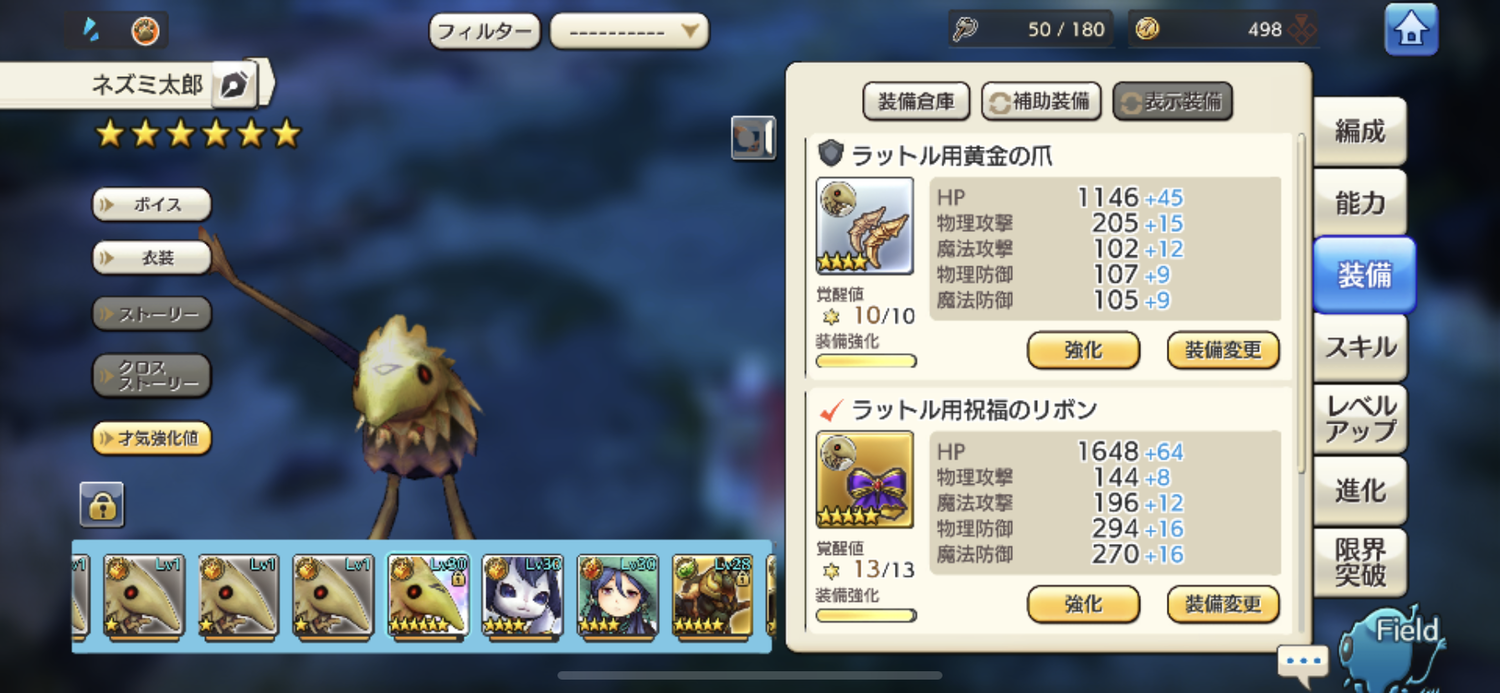Expand the 衣装 costume option
Image resolution: width=1500 pixels, height=693 pixels.
pos(152,258)
